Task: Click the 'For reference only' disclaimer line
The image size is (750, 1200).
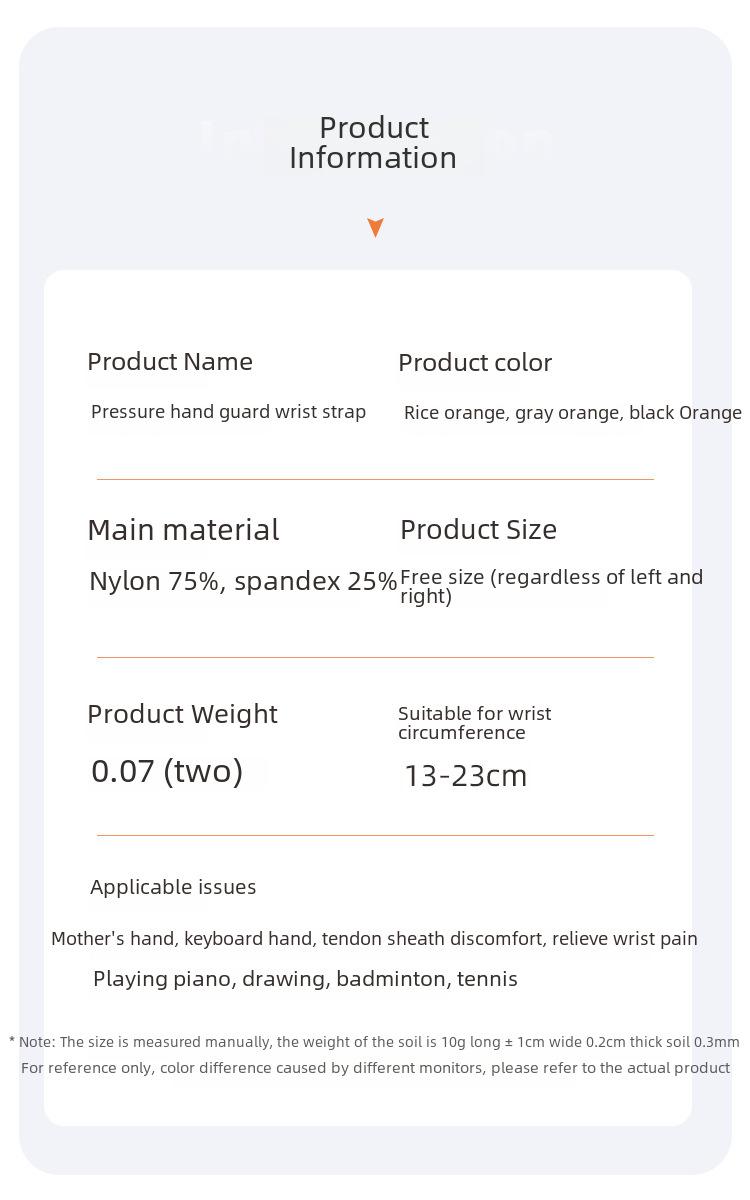Action: click(x=375, y=1068)
